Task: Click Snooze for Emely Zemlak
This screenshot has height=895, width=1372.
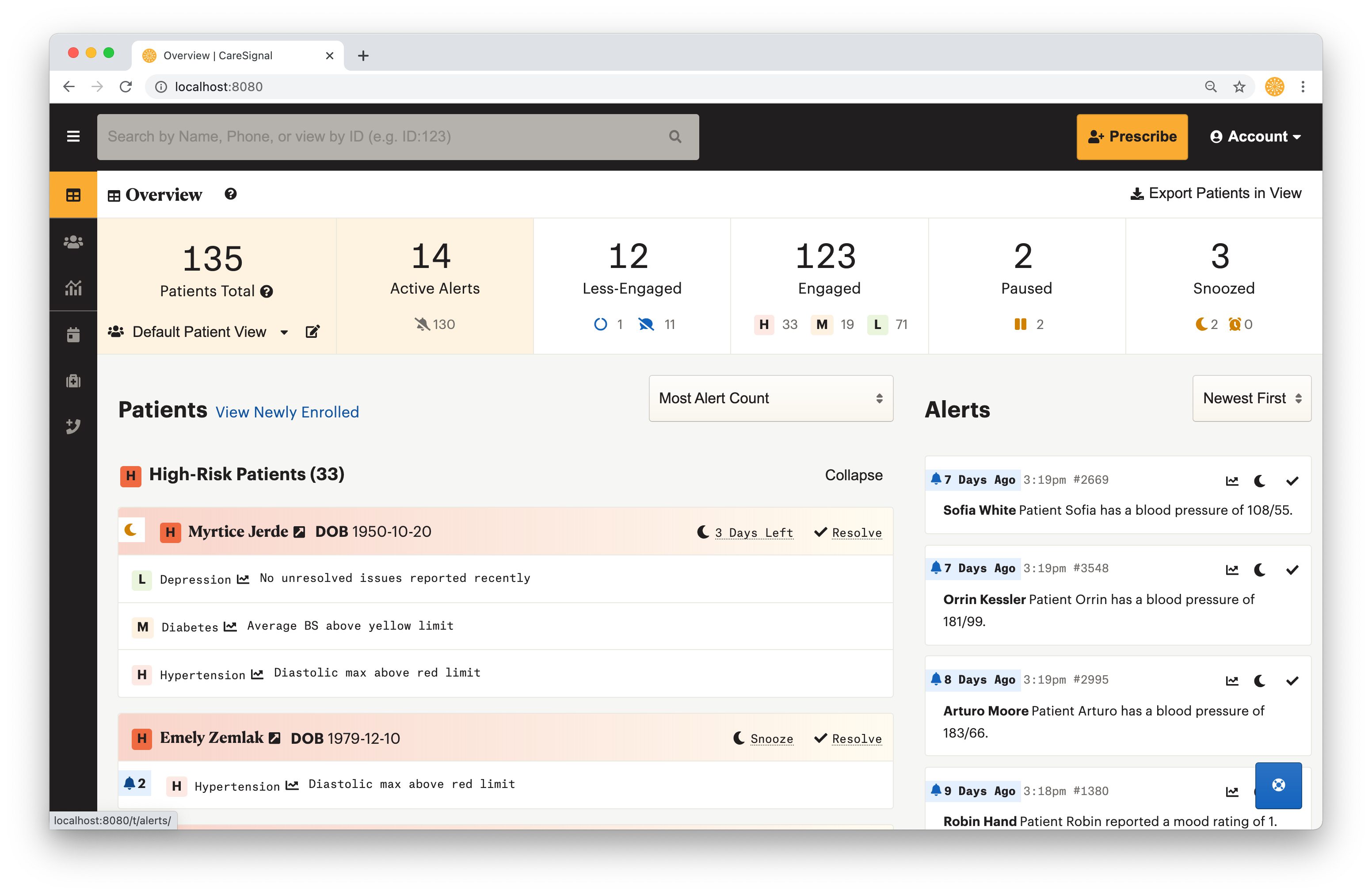Action: coord(762,738)
